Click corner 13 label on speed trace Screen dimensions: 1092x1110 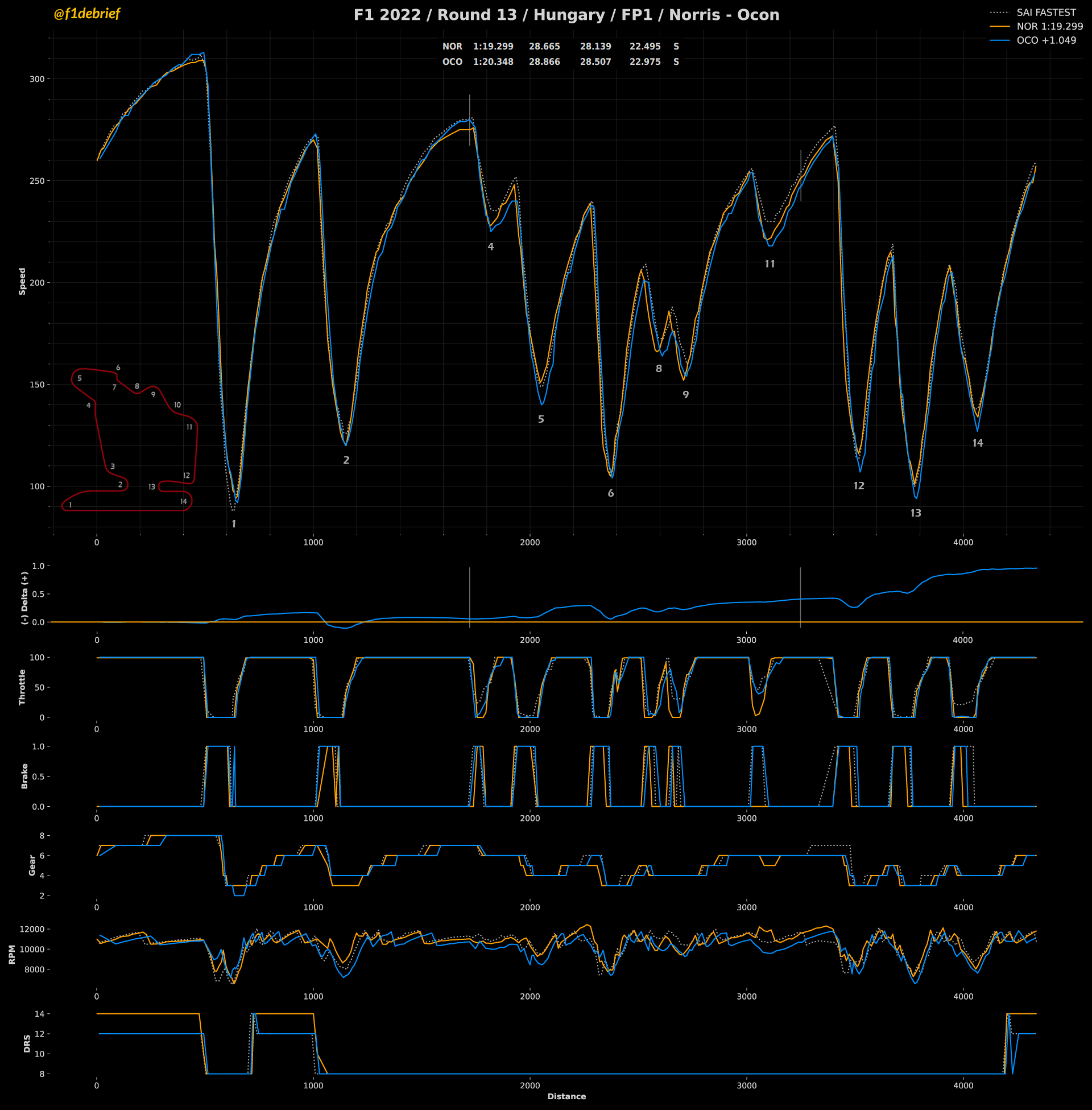915,513
